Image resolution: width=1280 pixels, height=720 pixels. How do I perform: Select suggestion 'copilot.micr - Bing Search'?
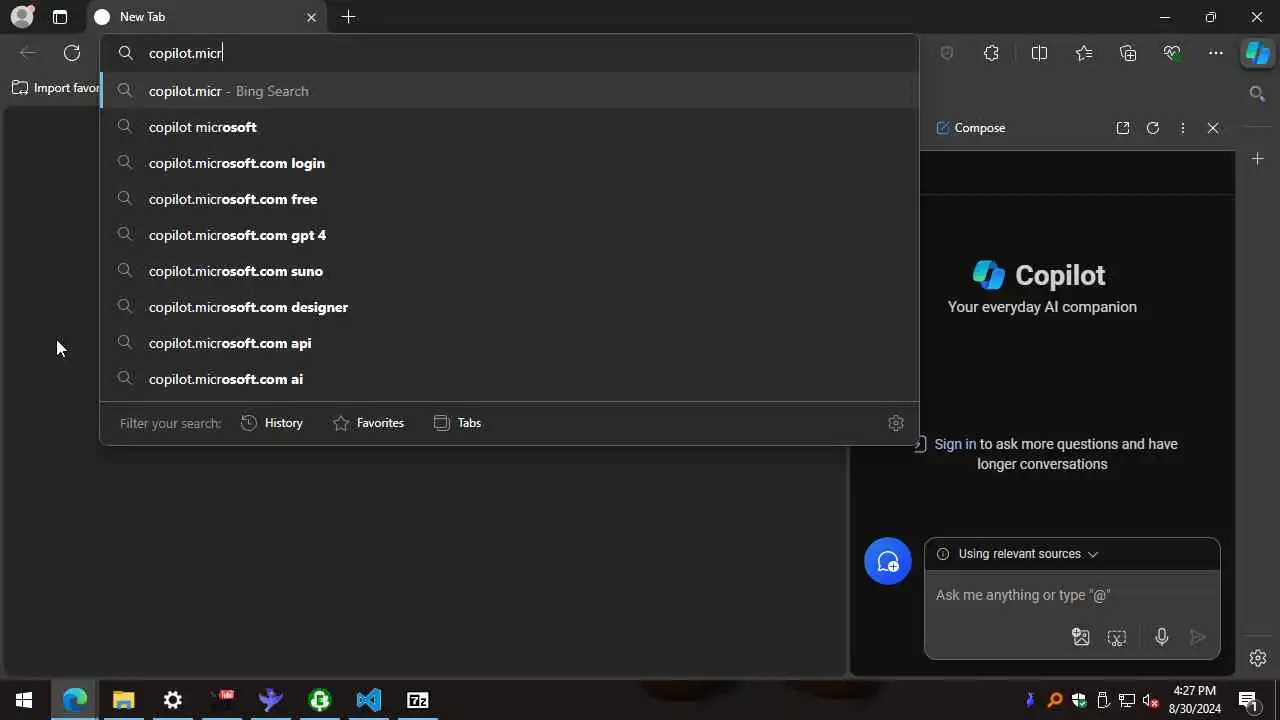pos(509,91)
